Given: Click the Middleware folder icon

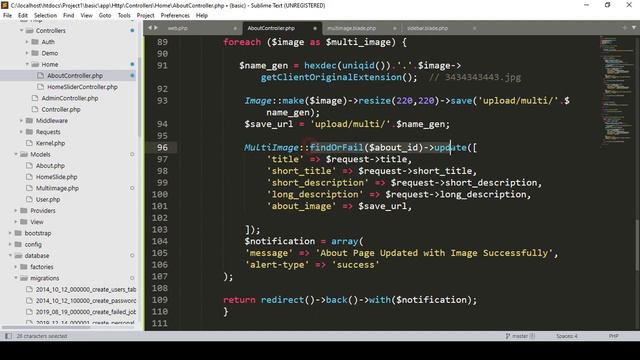Looking at the screenshot, I should tap(29, 120).
